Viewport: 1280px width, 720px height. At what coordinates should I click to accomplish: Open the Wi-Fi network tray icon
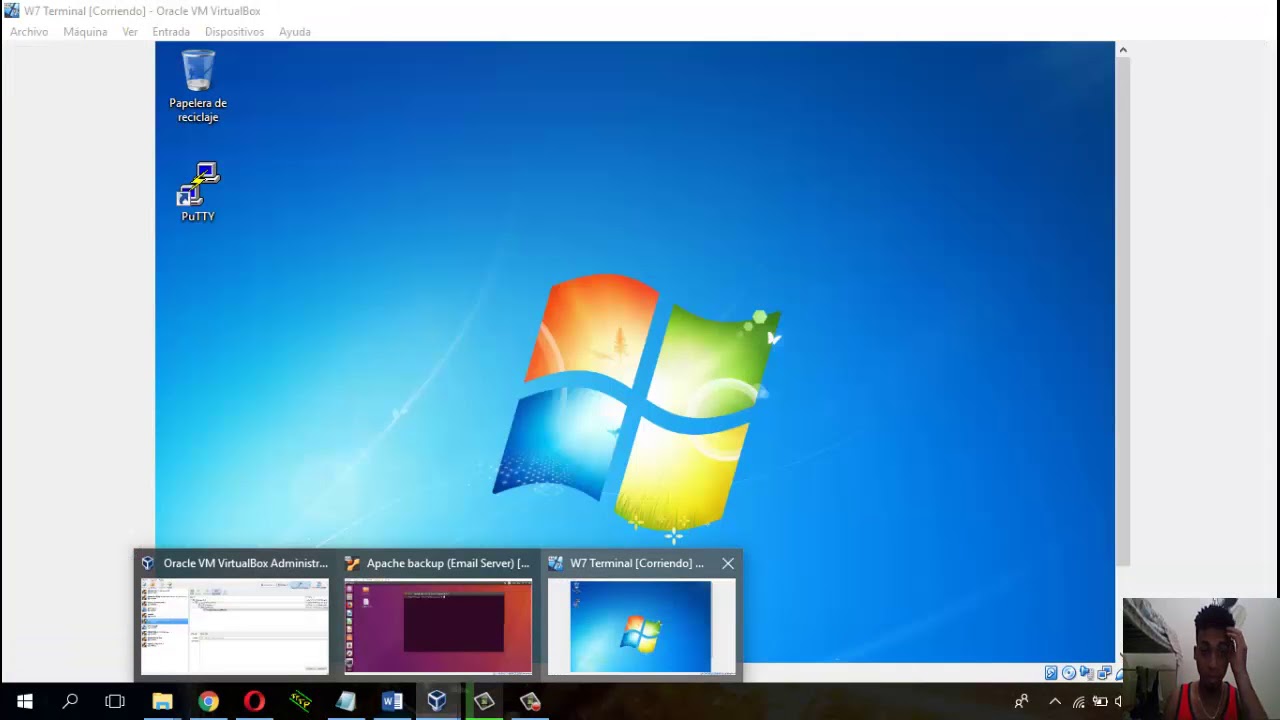click(x=1079, y=702)
